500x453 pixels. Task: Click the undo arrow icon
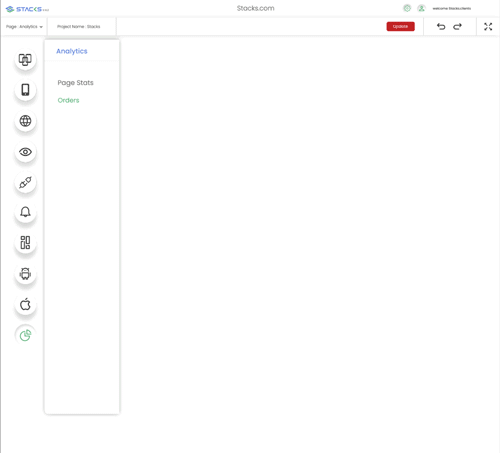click(441, 27)
